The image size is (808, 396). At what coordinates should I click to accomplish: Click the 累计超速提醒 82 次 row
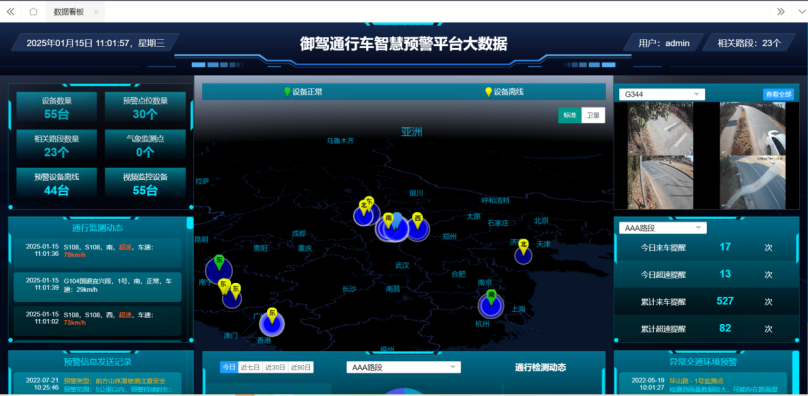click(x=706, y=328)
